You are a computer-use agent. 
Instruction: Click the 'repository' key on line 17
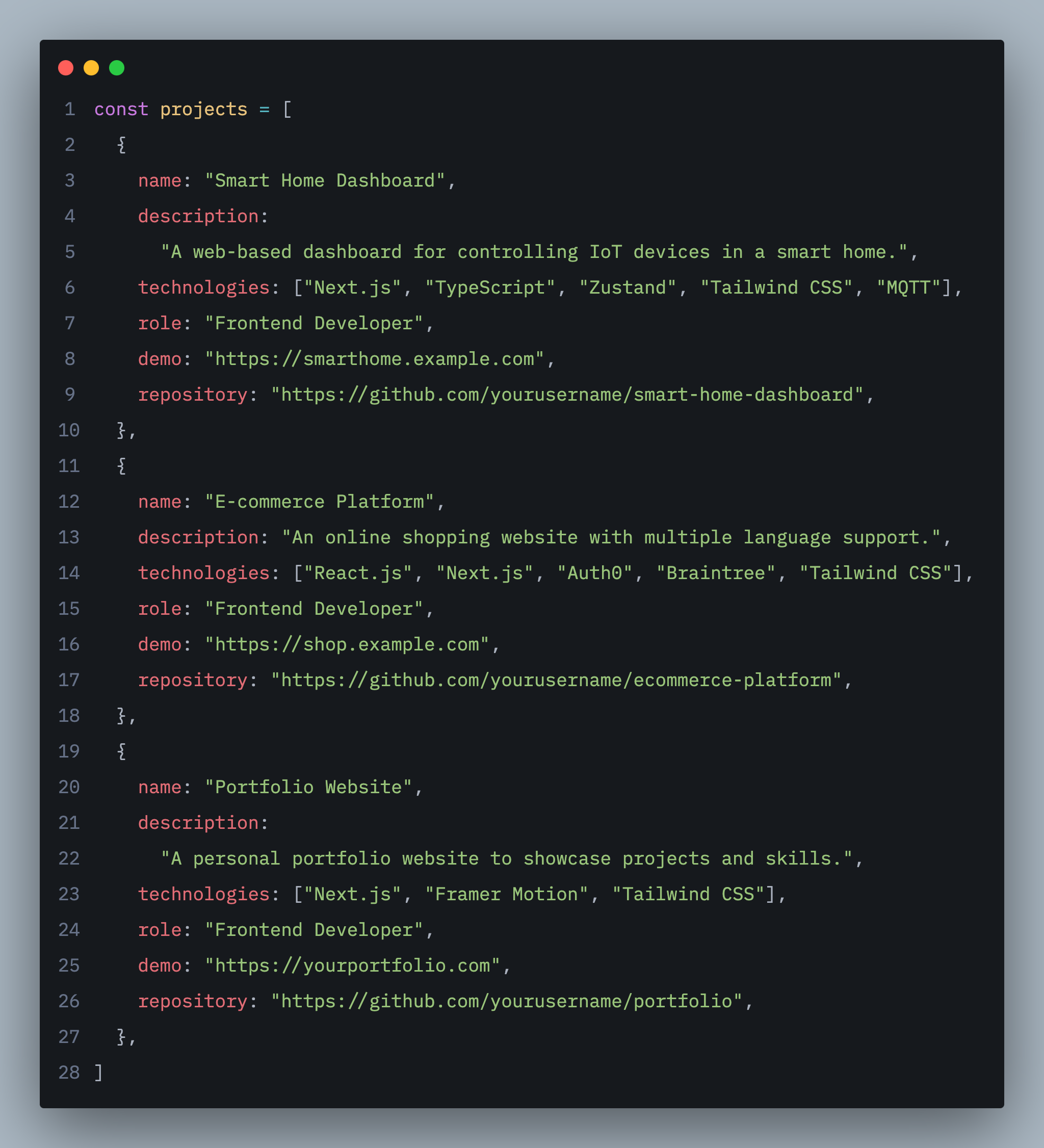(193, 681)
